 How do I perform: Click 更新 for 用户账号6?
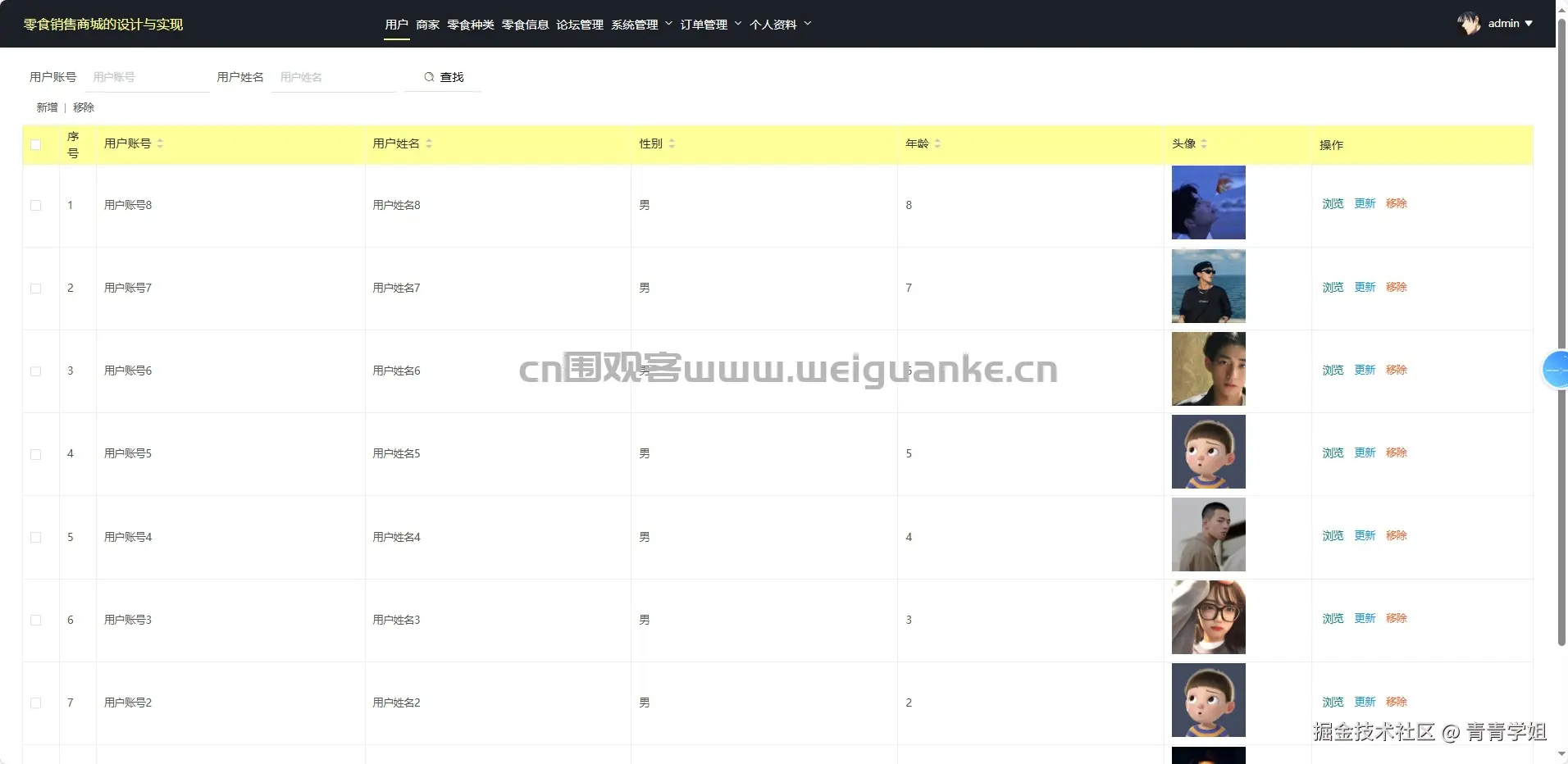(x=1365, y=370)
